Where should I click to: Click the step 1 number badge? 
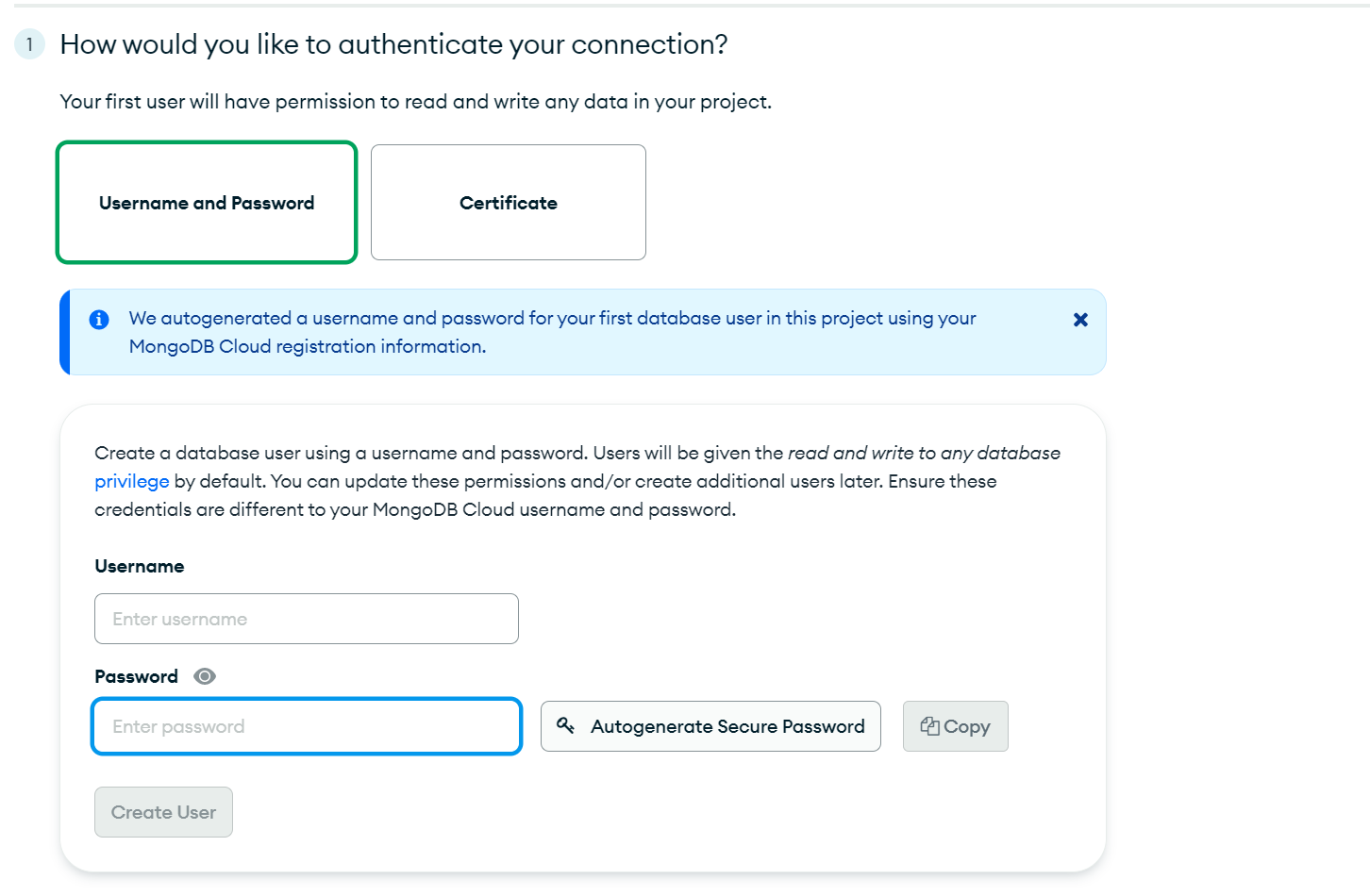(30, 44)
